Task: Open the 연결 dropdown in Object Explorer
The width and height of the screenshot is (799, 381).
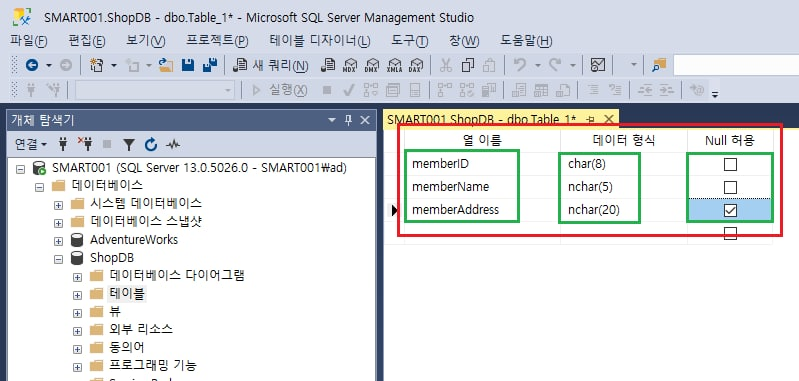Action: [x=31, y=145]
